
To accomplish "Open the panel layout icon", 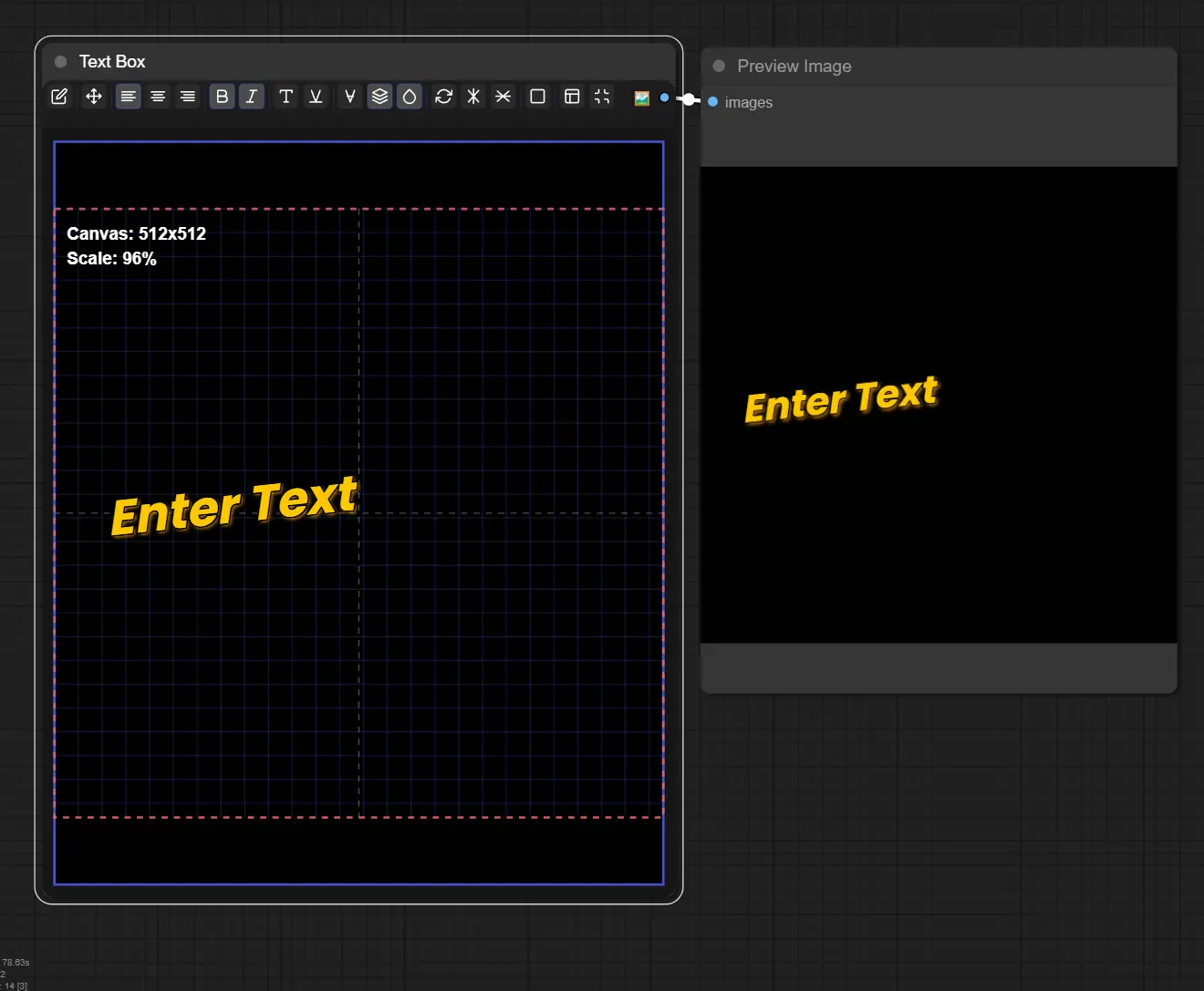I will click(x=572, y=97).
